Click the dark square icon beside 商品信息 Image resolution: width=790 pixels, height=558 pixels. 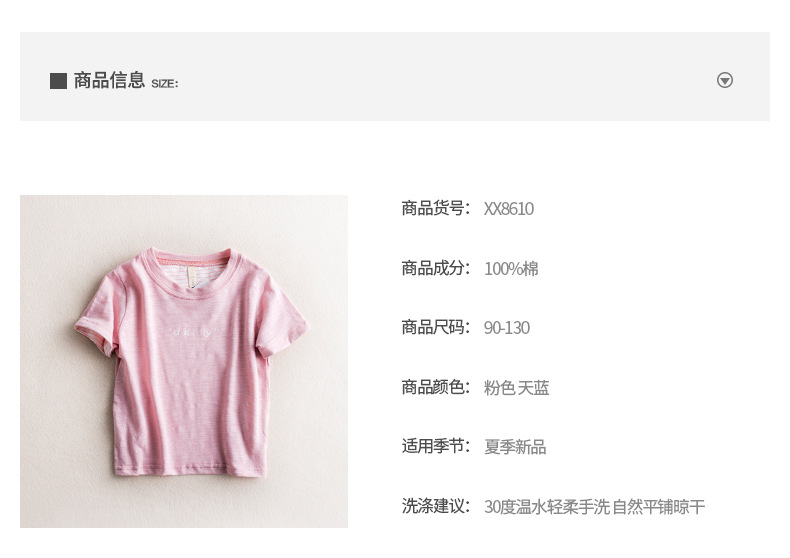click(x=58, y=81)
